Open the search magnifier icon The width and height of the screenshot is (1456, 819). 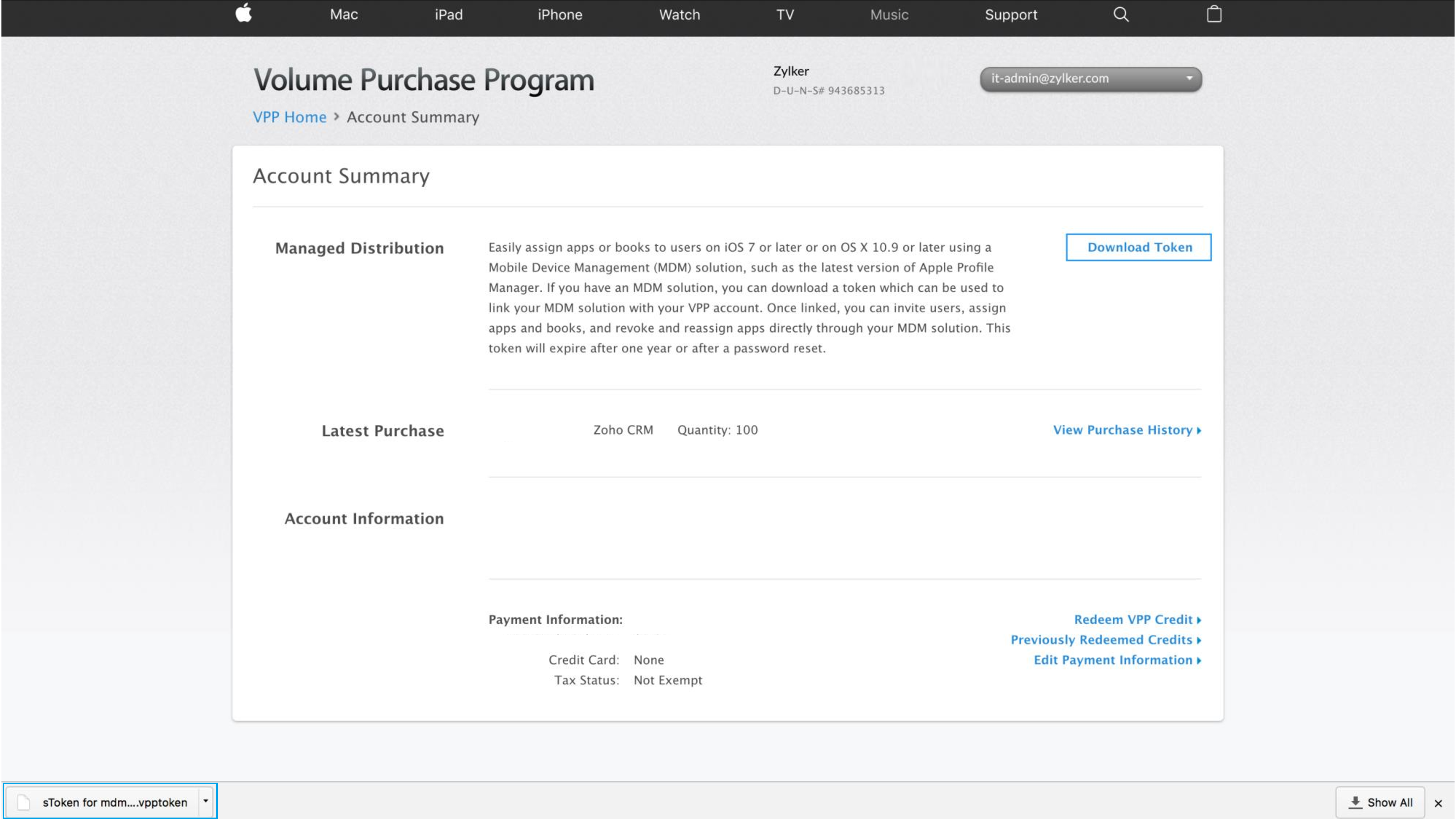coord(1121,15)
